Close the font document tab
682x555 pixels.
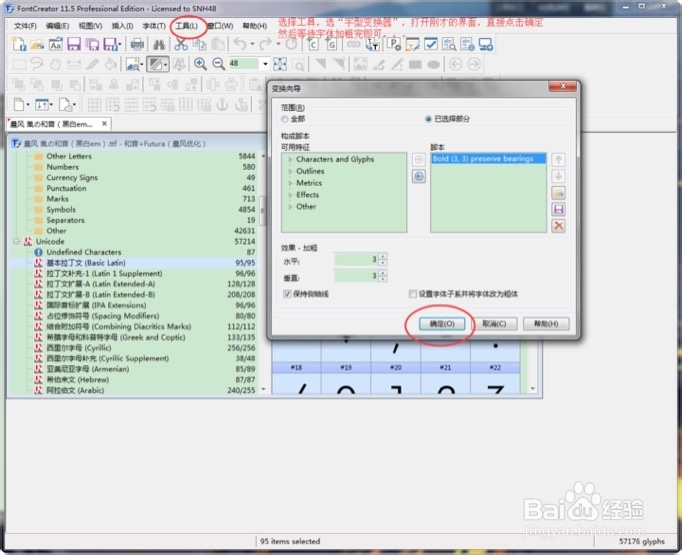[104, 124]
